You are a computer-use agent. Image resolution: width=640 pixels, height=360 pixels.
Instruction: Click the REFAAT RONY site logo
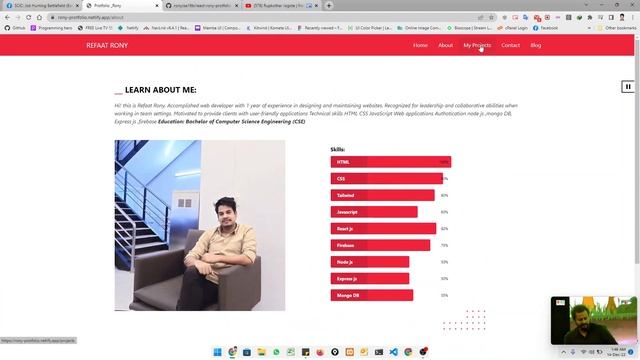click(107, 45)
